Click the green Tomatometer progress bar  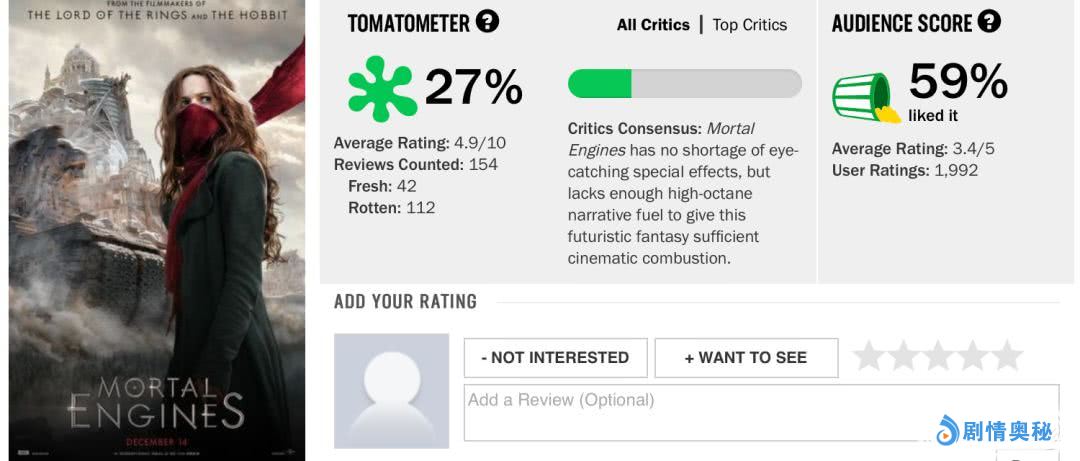point(684,84)
